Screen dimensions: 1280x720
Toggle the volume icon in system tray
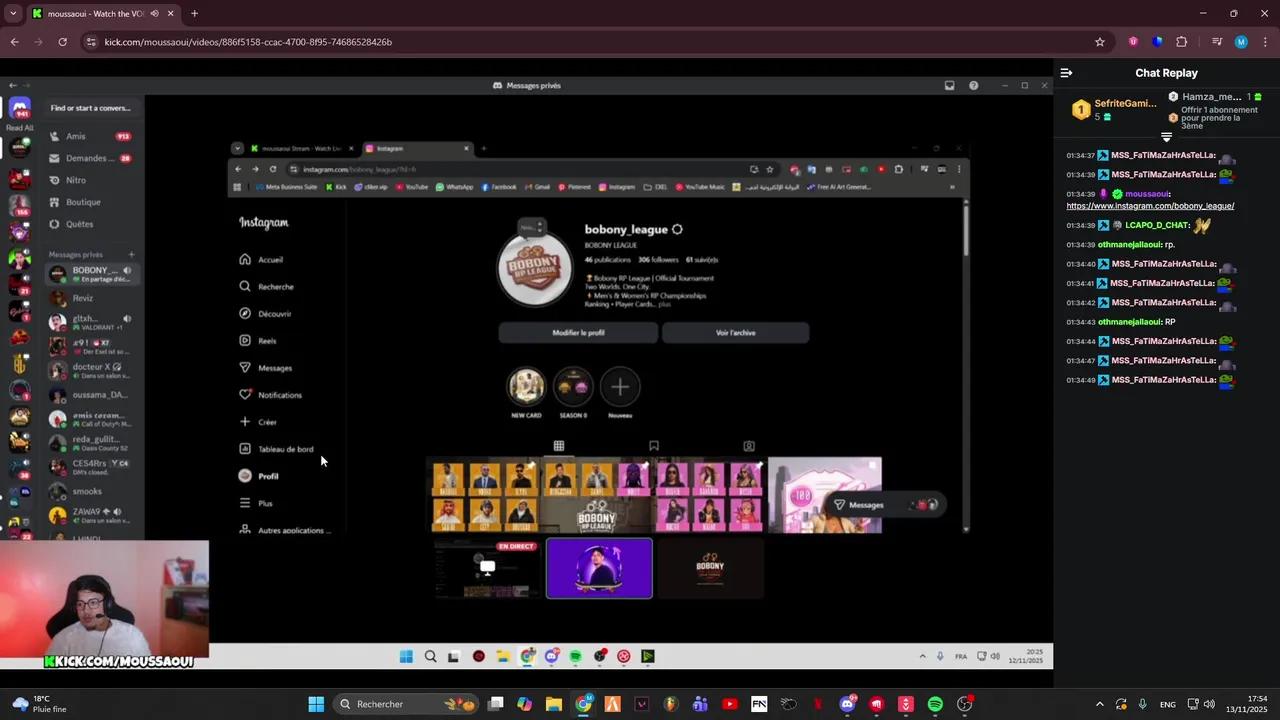(1209, 704)
